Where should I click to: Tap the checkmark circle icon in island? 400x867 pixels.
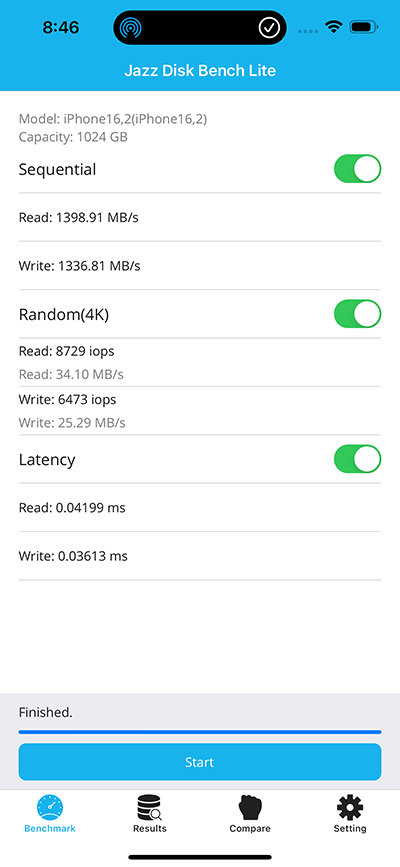tap(269, 27)
